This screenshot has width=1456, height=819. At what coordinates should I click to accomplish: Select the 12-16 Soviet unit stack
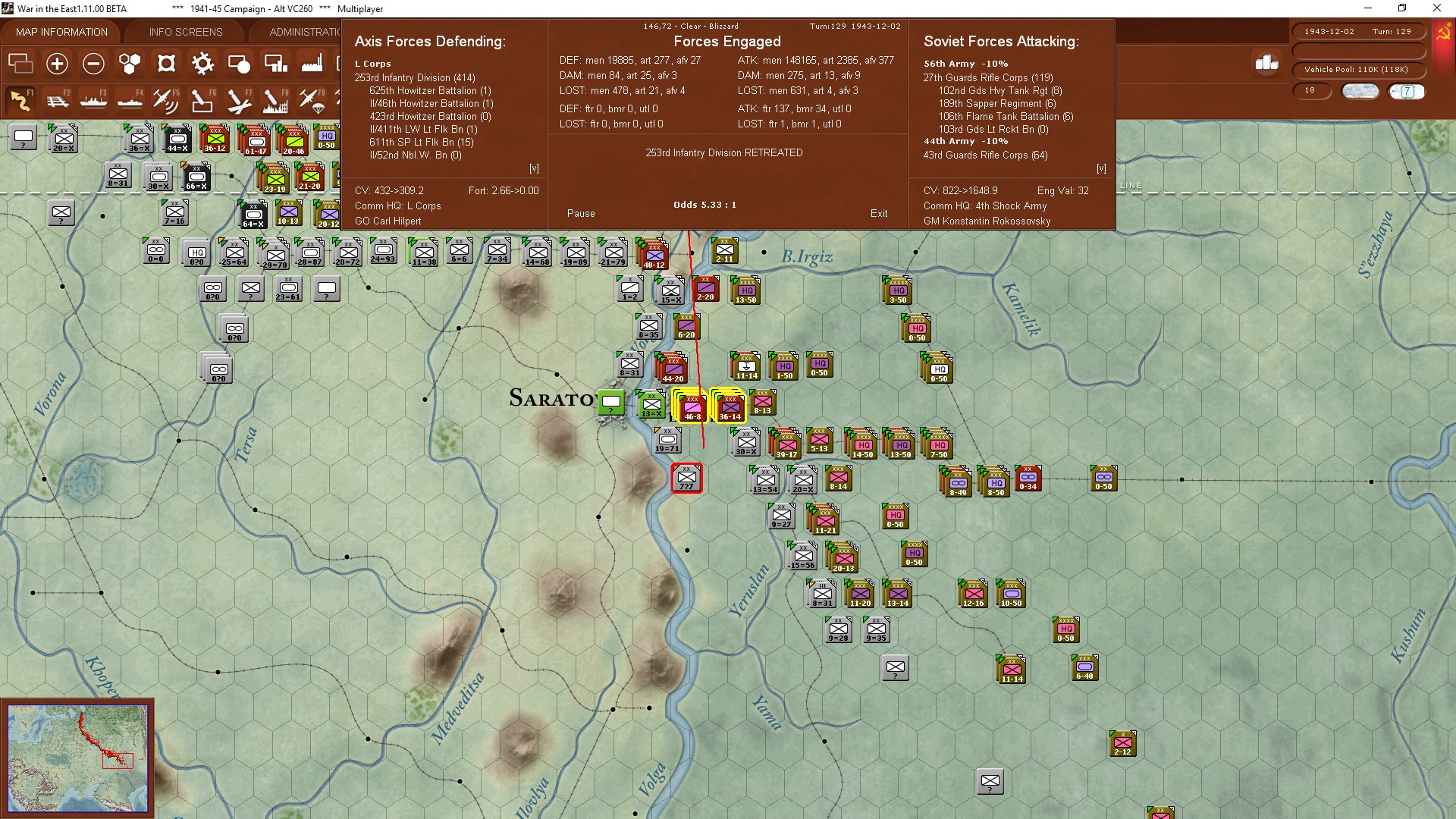(x=973, y=595)
